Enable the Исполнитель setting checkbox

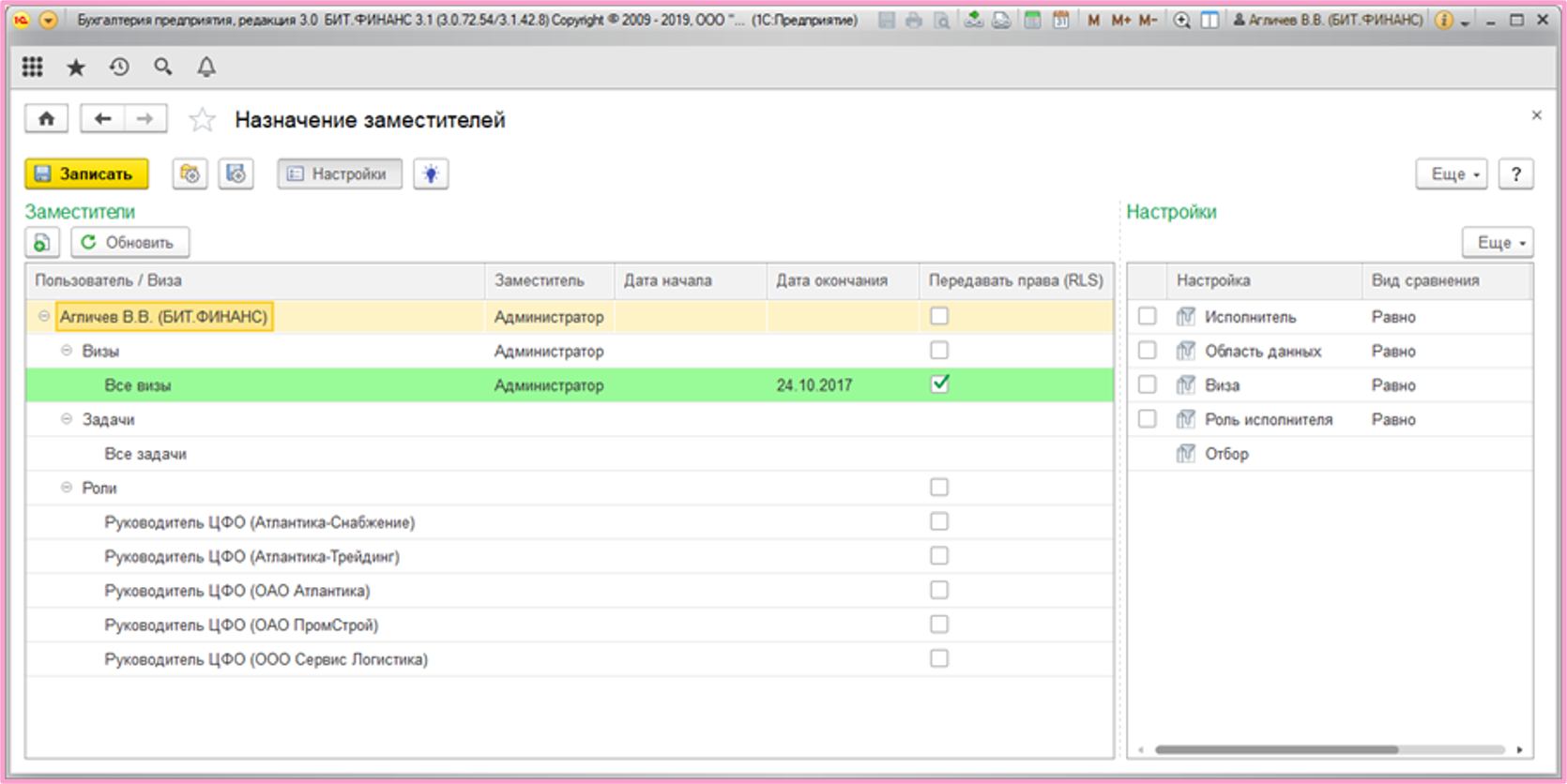point(1147,316)
